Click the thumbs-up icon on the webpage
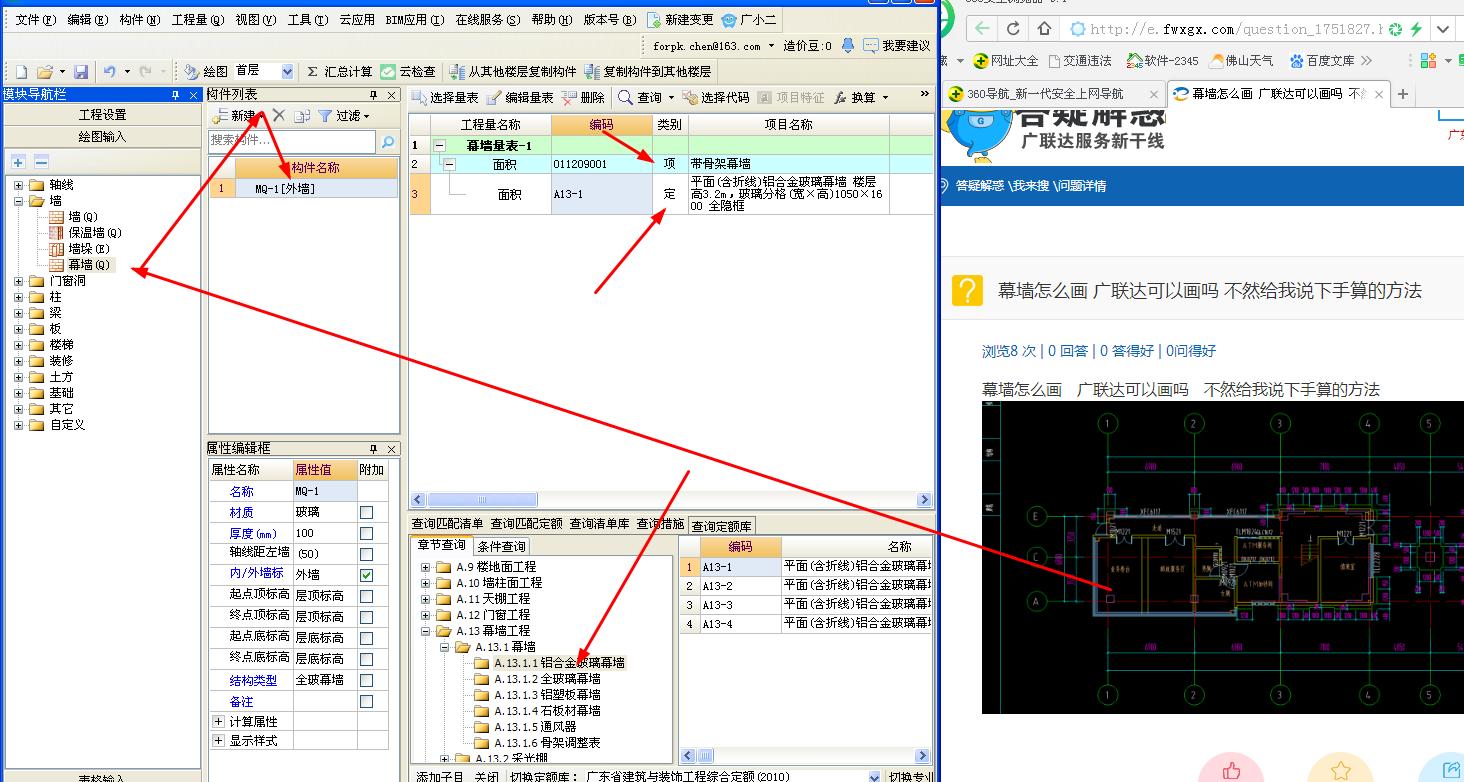 coord(1231,769)
